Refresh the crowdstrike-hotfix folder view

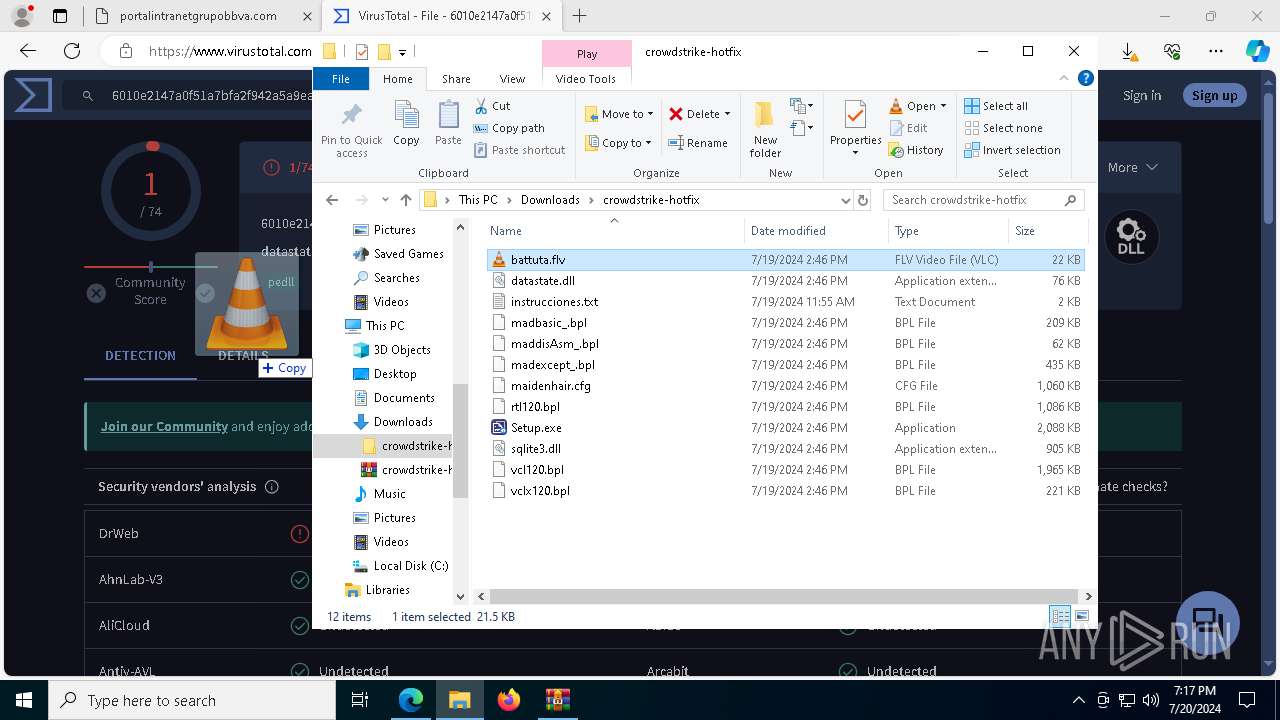[x=863, y=200]
